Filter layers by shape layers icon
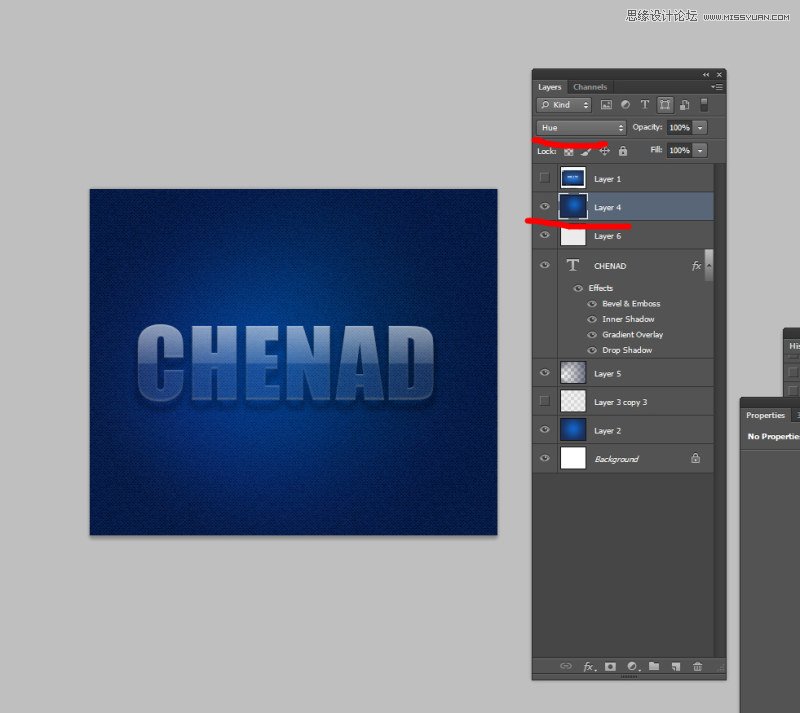This screenshot has width=800, height=713. tap(665, 105)
